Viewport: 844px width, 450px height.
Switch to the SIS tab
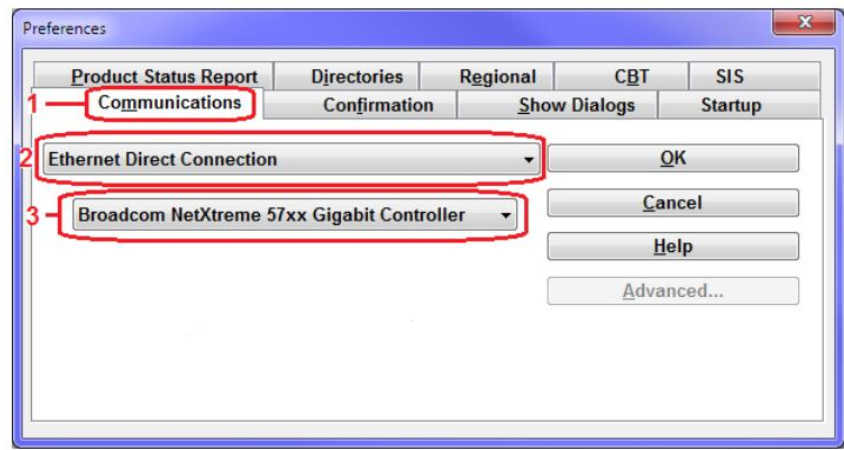[x=754, y=76]
